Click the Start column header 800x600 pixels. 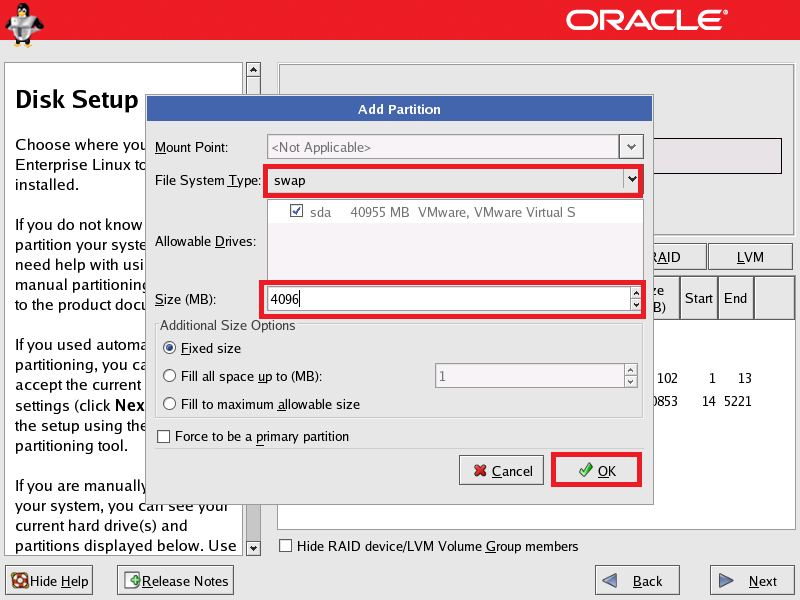click(x=699, y=298)
